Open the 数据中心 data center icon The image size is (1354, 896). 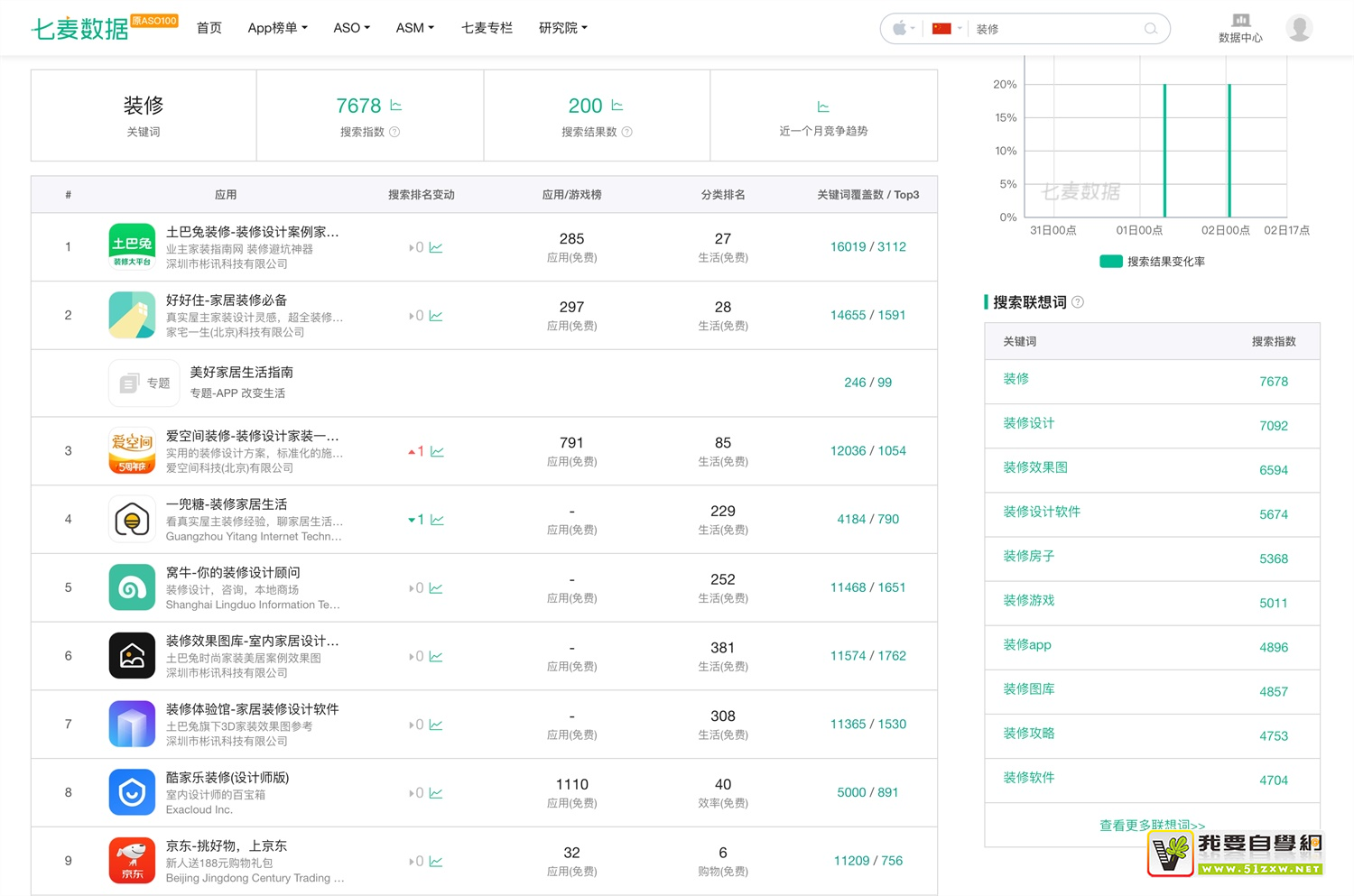(1240, 21)
